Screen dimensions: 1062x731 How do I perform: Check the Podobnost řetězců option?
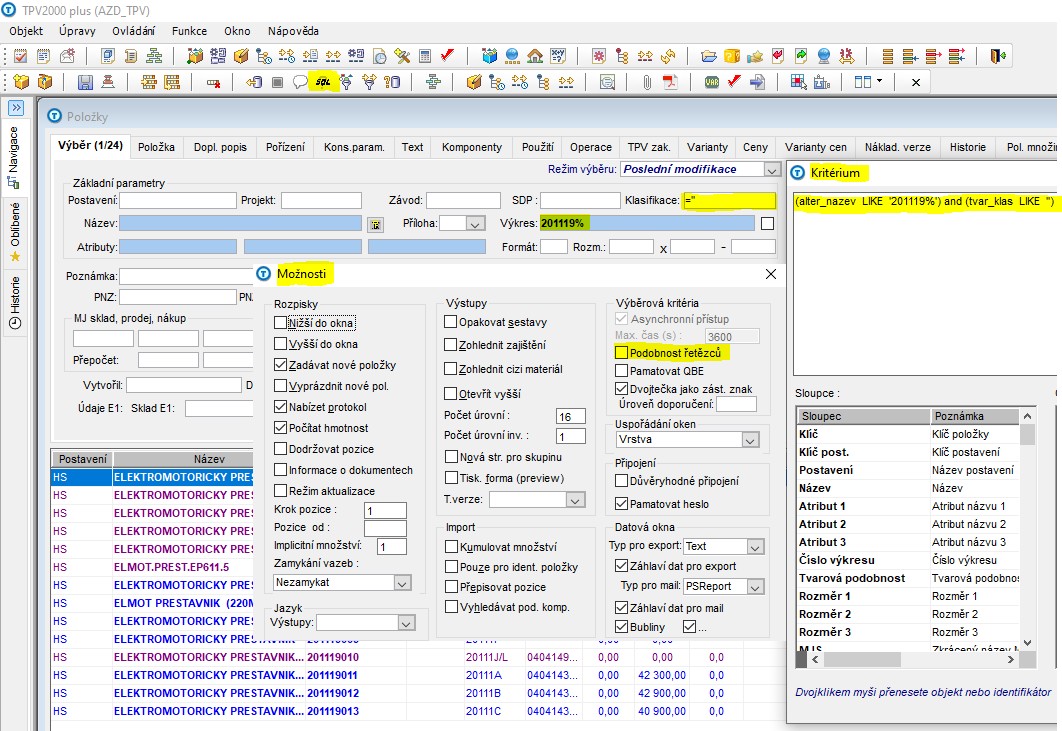(621, 352)
